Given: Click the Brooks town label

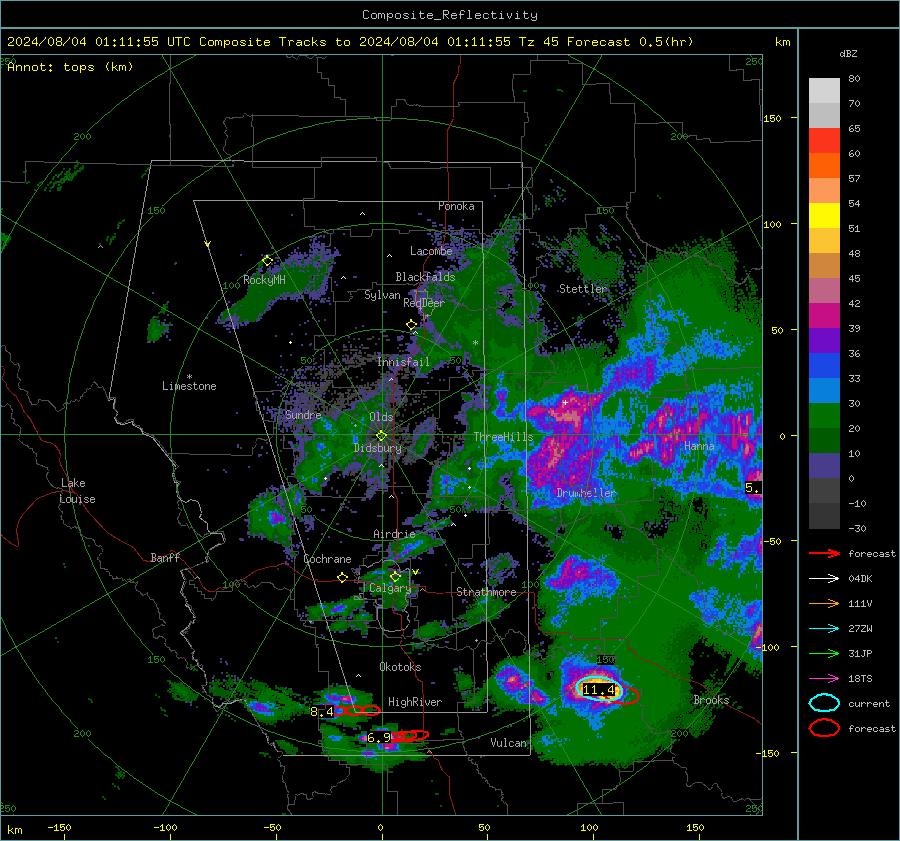Looking at the screenshot, I should point(711,700).
